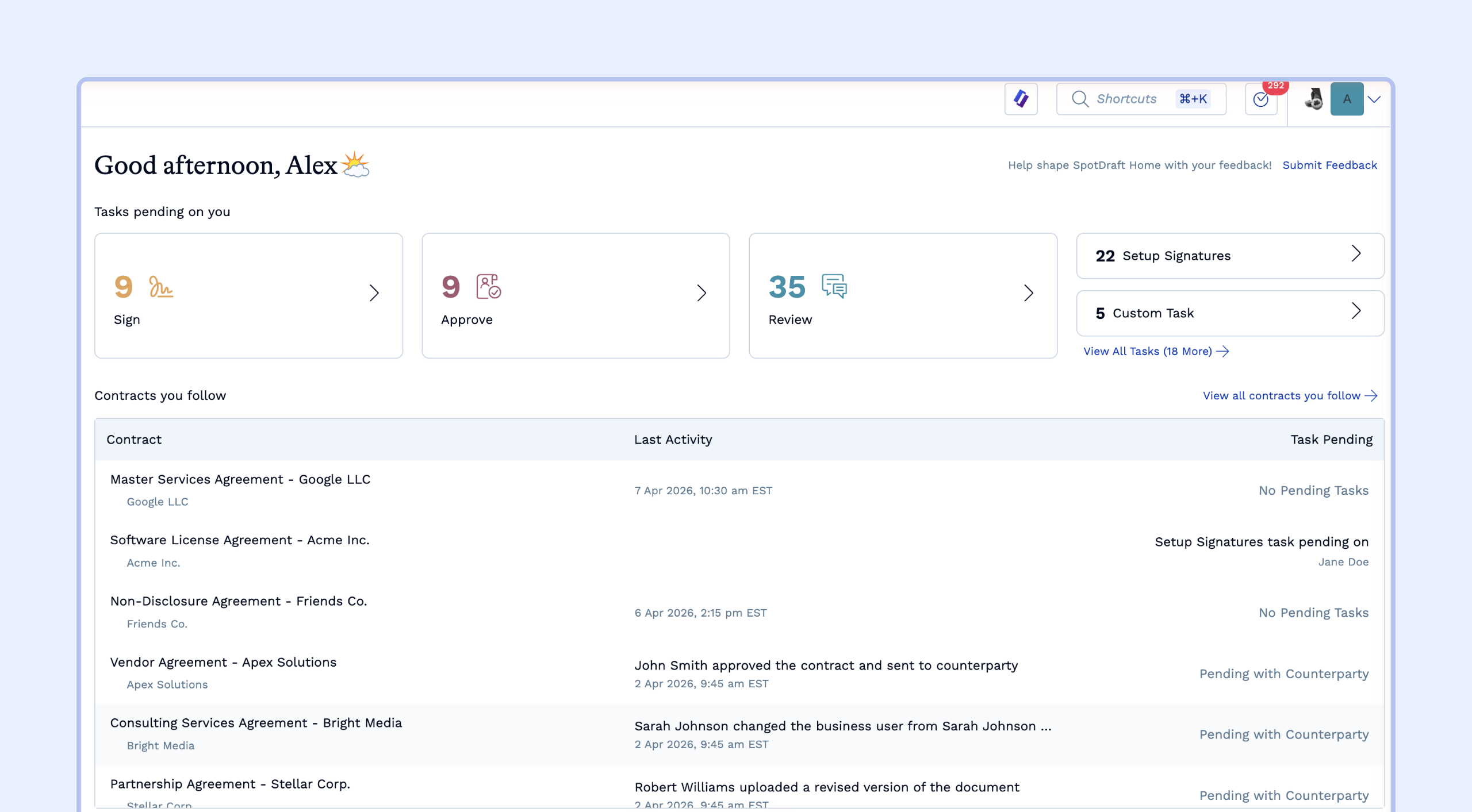Click the teal A profile avatar
Image resolution: width=1472 pixels, height=812 pixels.
[x=1347, y=99]
